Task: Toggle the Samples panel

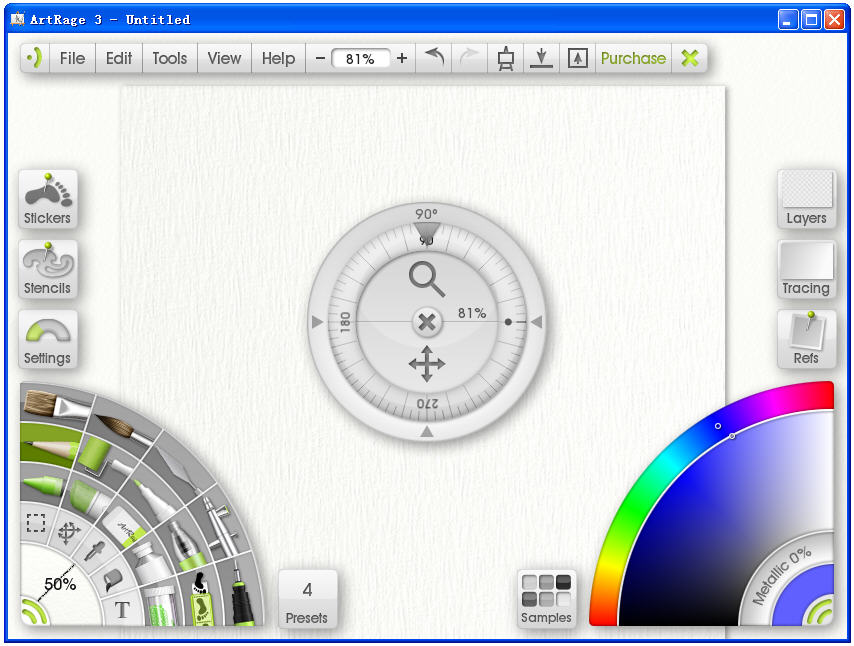Action: tap(546, 600)
